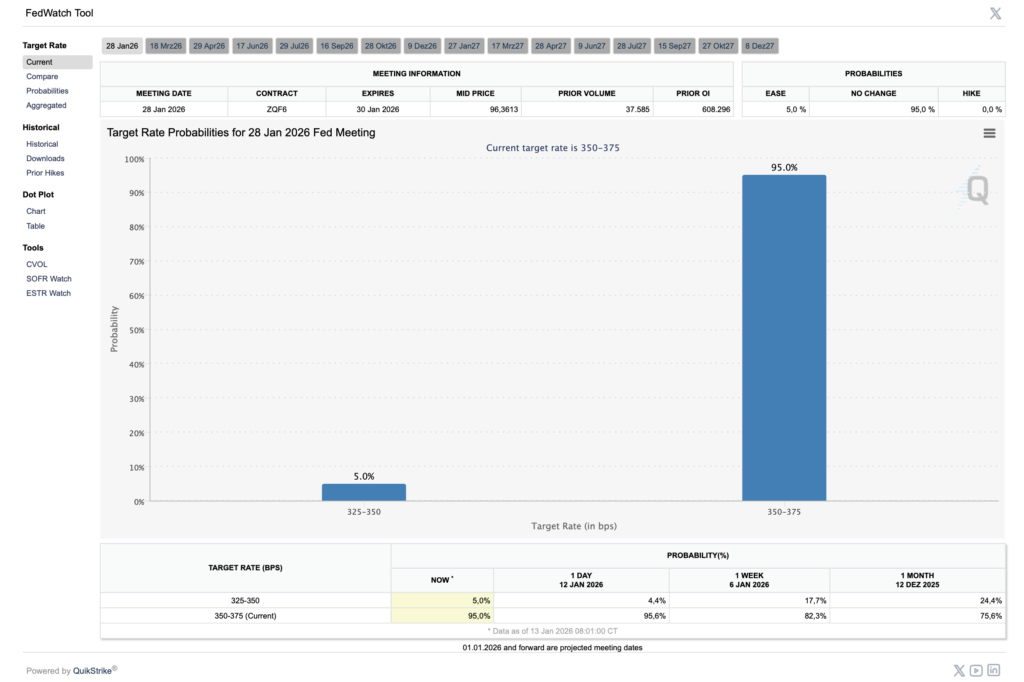Select the 28 Apr27 meeting tab
The height and width of the screenshot is (682, 1024).
point(551,46)
